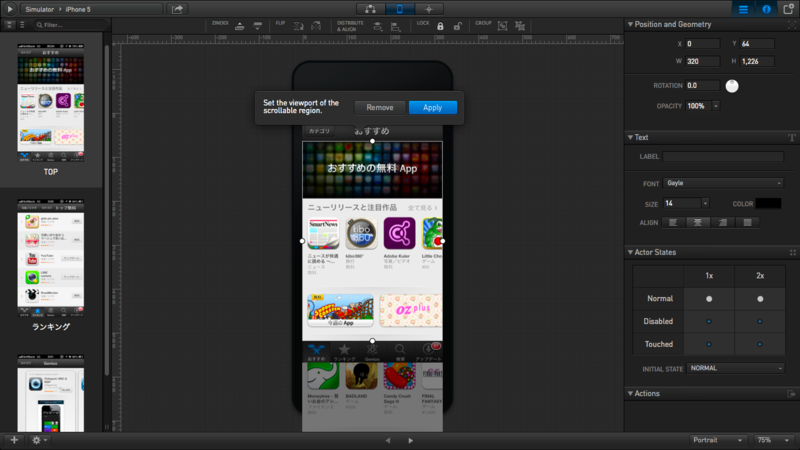Click the W width field
The height and width of the screenshot is (450, 800).
[702, 61]
